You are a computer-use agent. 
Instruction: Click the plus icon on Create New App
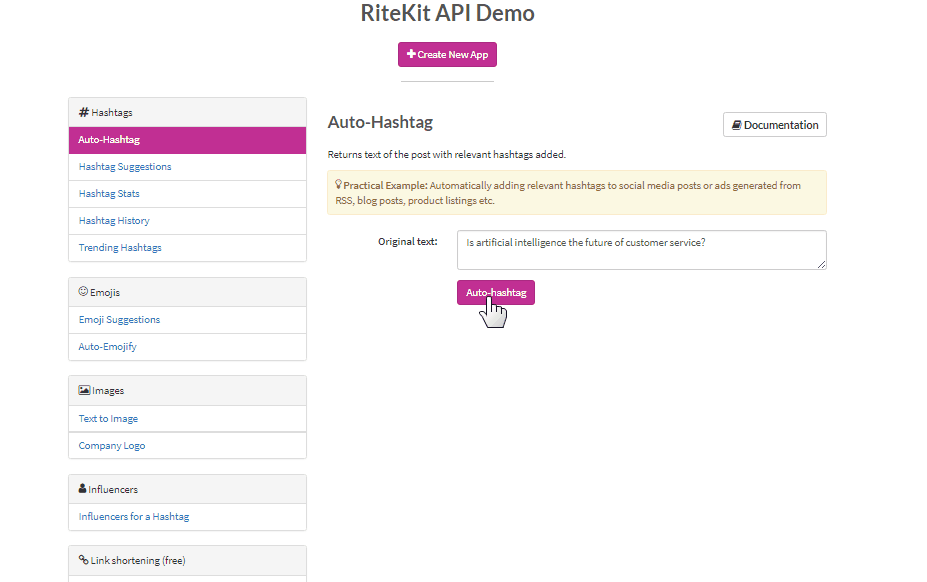click(x=411, y=54)
